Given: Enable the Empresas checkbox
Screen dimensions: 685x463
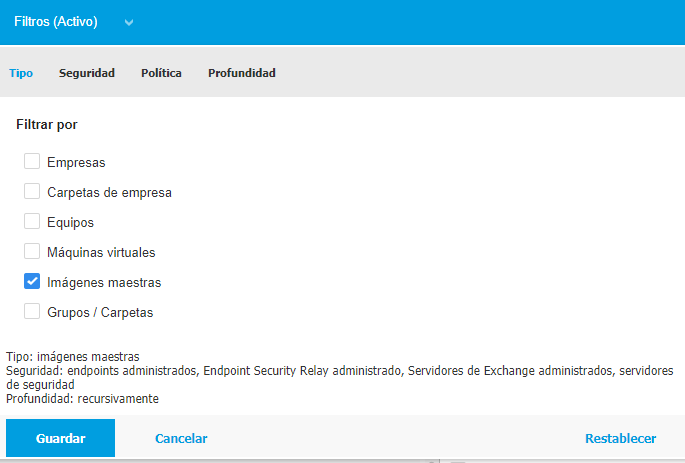Looking at the screenshot, I should [x=32, y=161].
